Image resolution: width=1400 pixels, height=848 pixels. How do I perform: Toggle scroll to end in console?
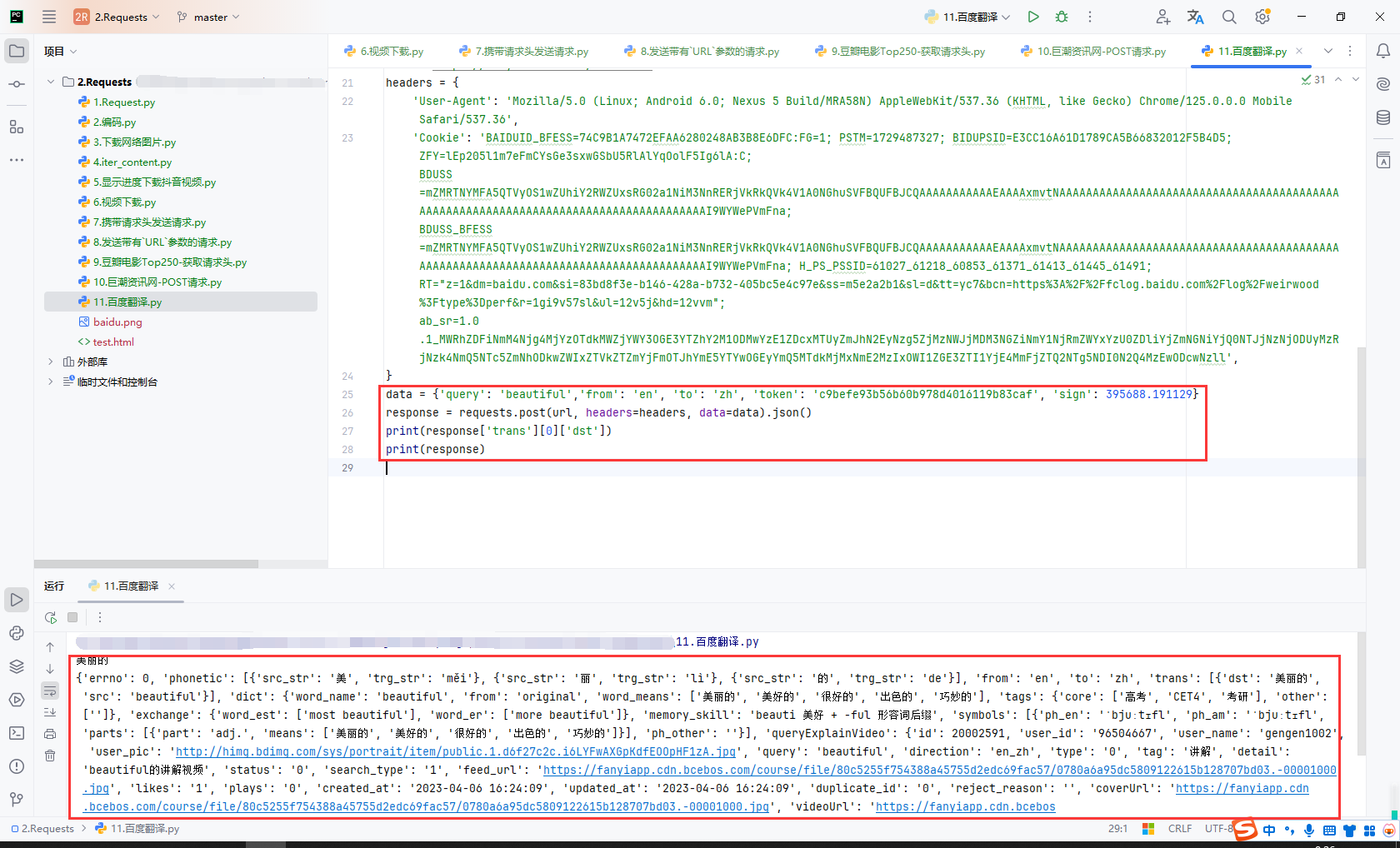click(50, 712)
